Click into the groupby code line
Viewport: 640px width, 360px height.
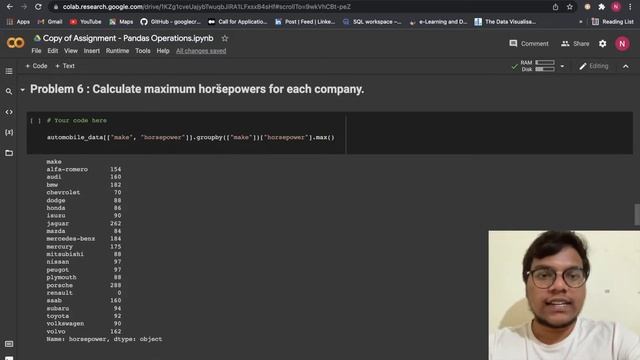pos(191,138)
